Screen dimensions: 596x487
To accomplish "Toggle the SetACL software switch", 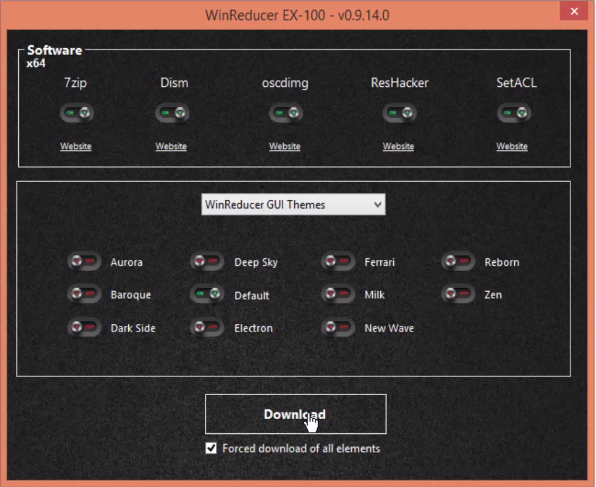I will (514, 113).
